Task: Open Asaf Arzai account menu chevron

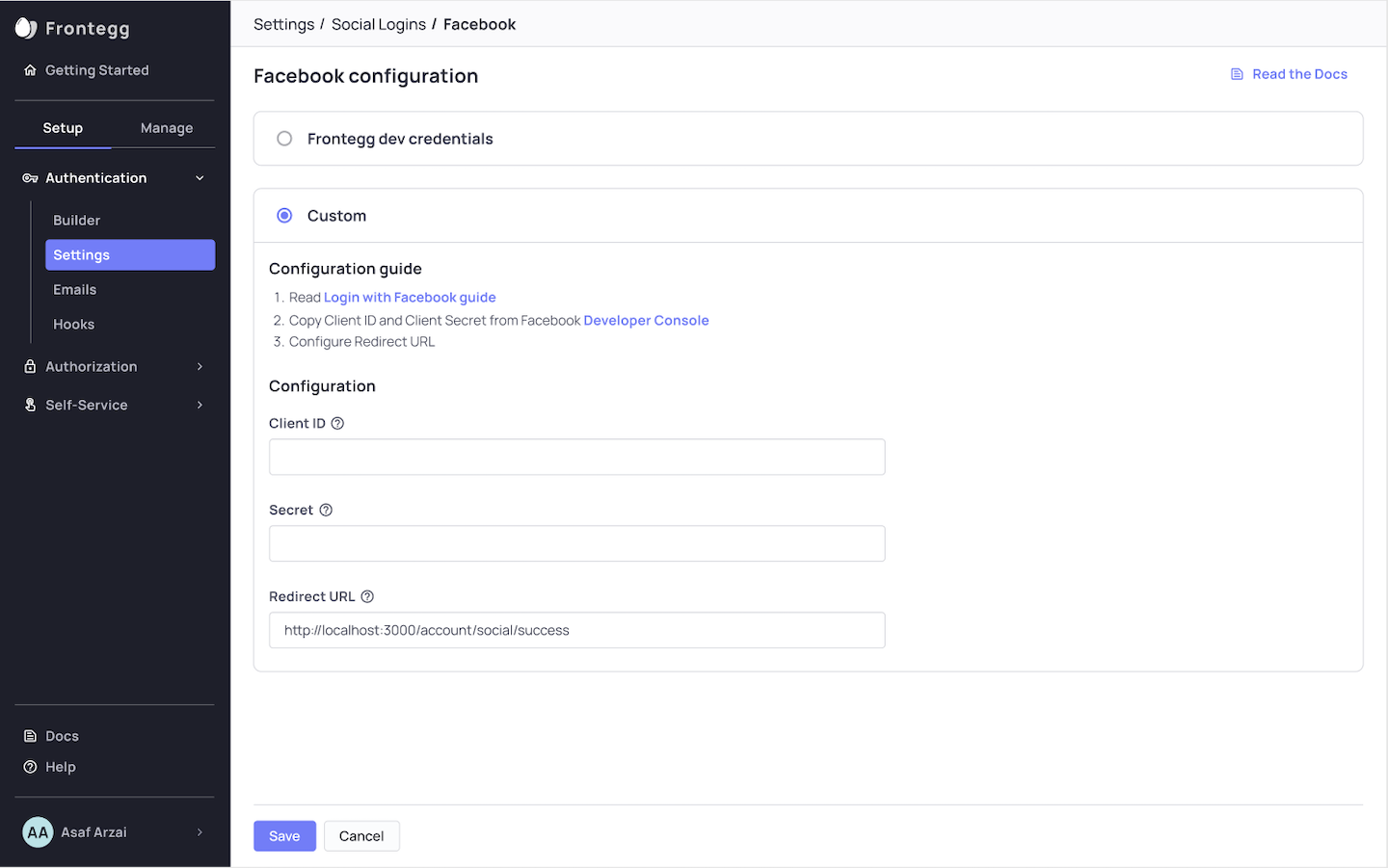Action: (x=200, y=832)
